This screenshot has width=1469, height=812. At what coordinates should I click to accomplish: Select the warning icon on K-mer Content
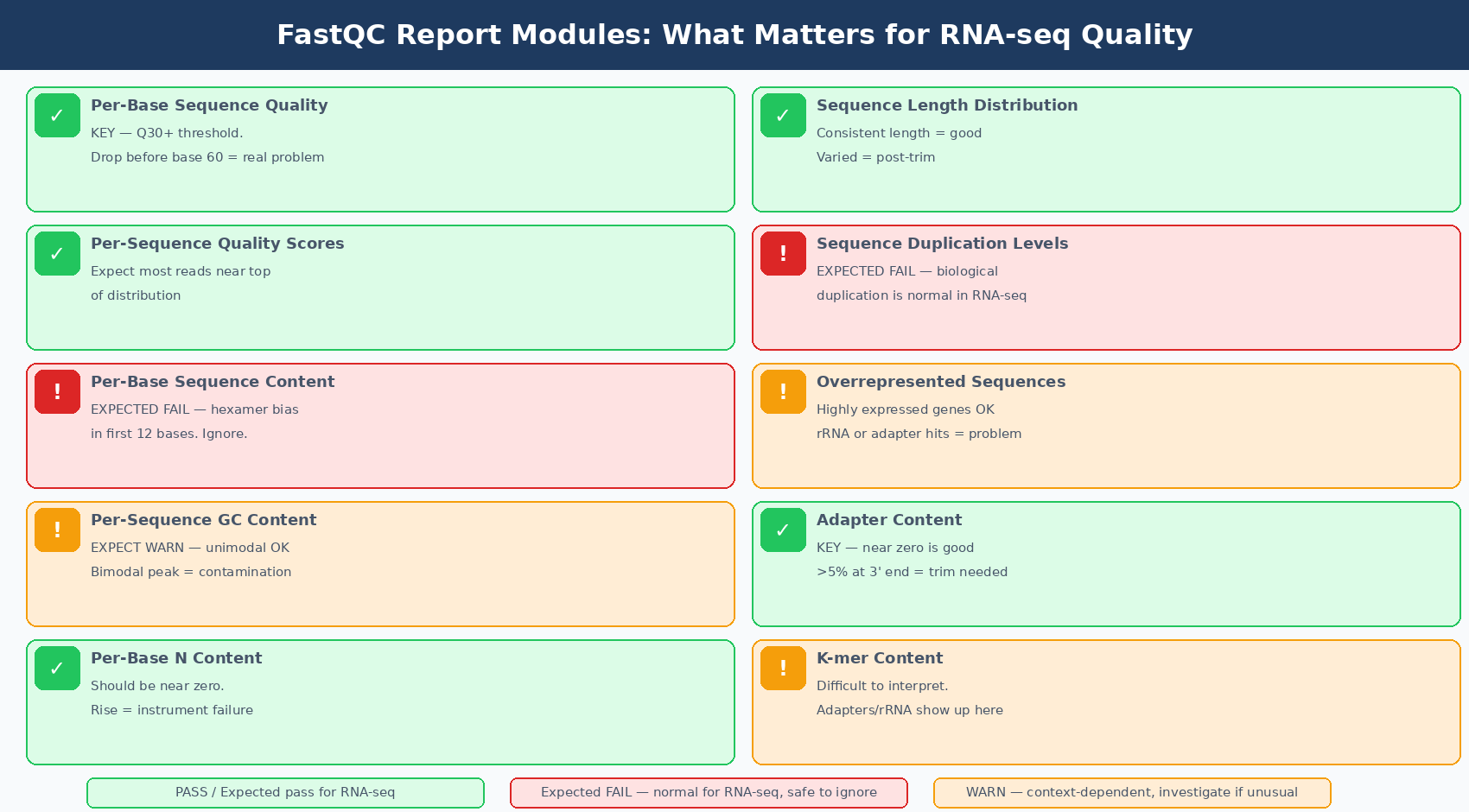(x=783, y=668)
